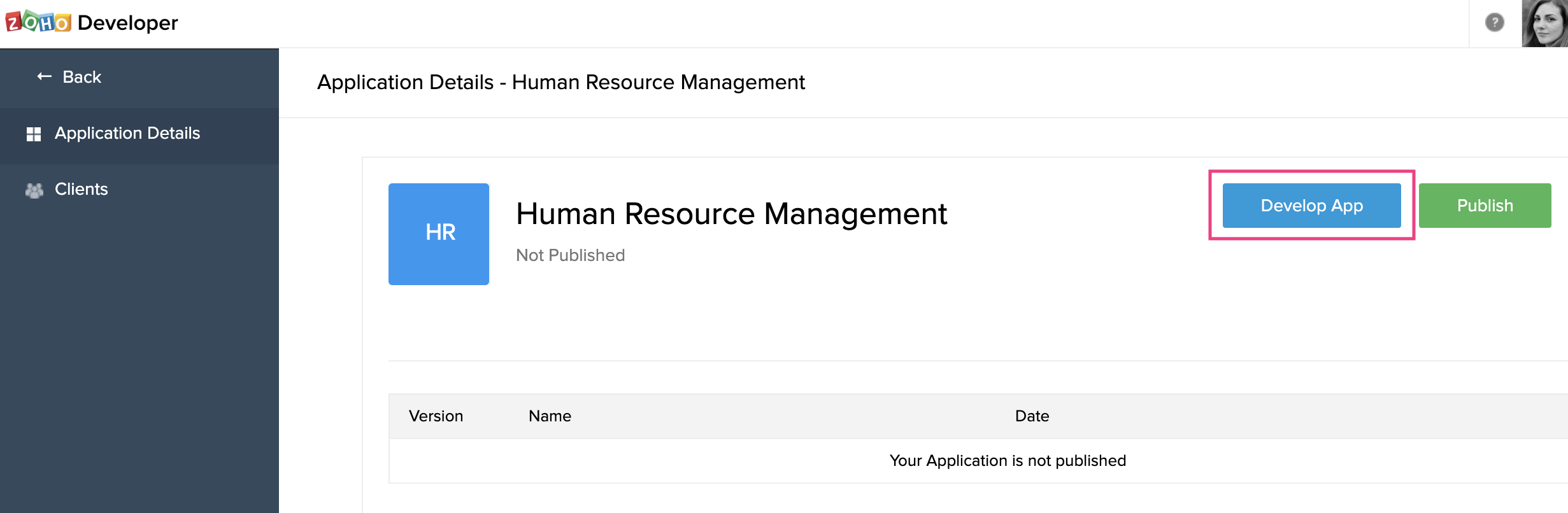
Task: Open the user profile avatar
Action: coord(1544,24)
